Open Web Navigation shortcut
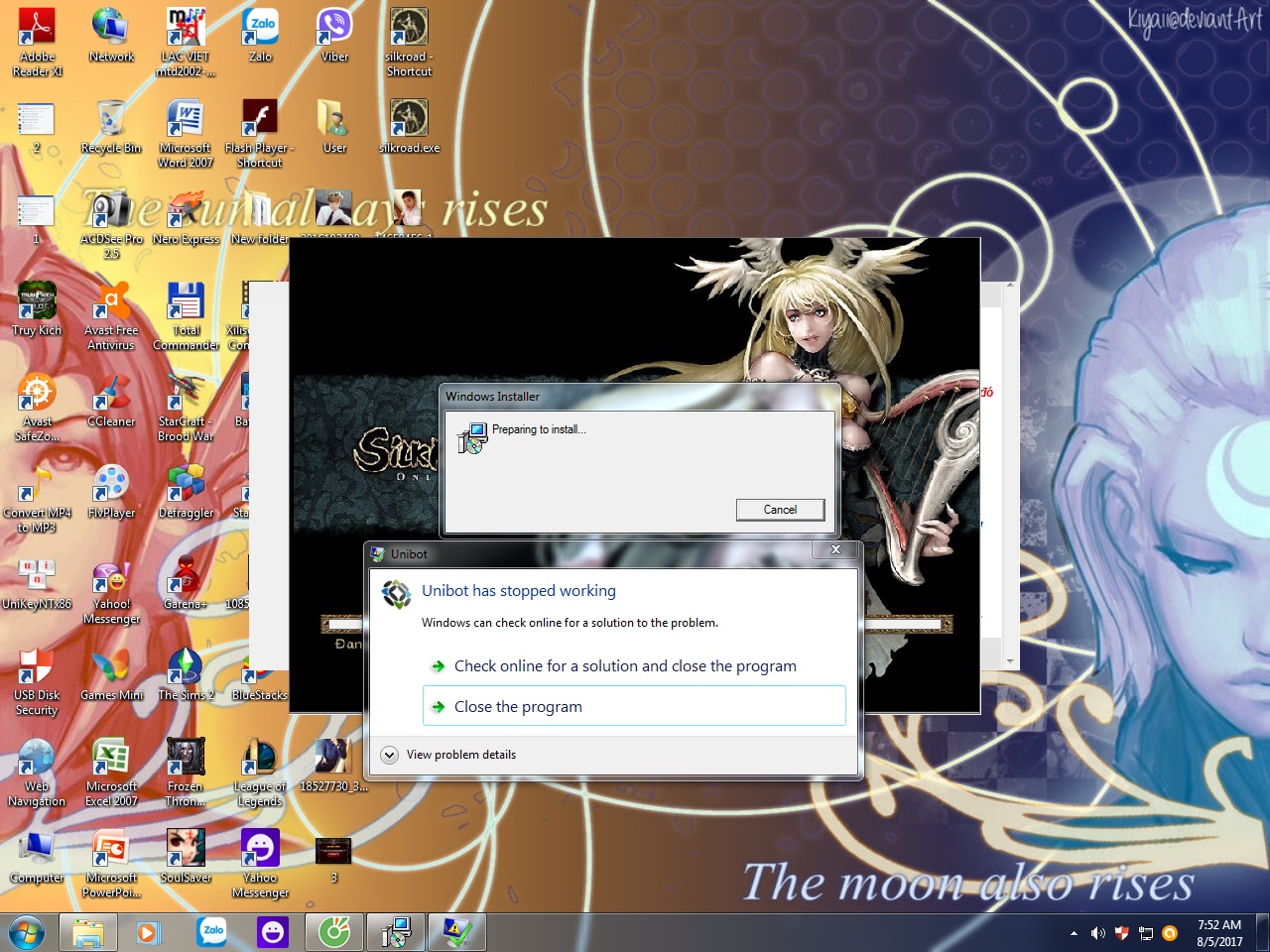The width and height of the screenshot is (1270, 952). point(37,772)
